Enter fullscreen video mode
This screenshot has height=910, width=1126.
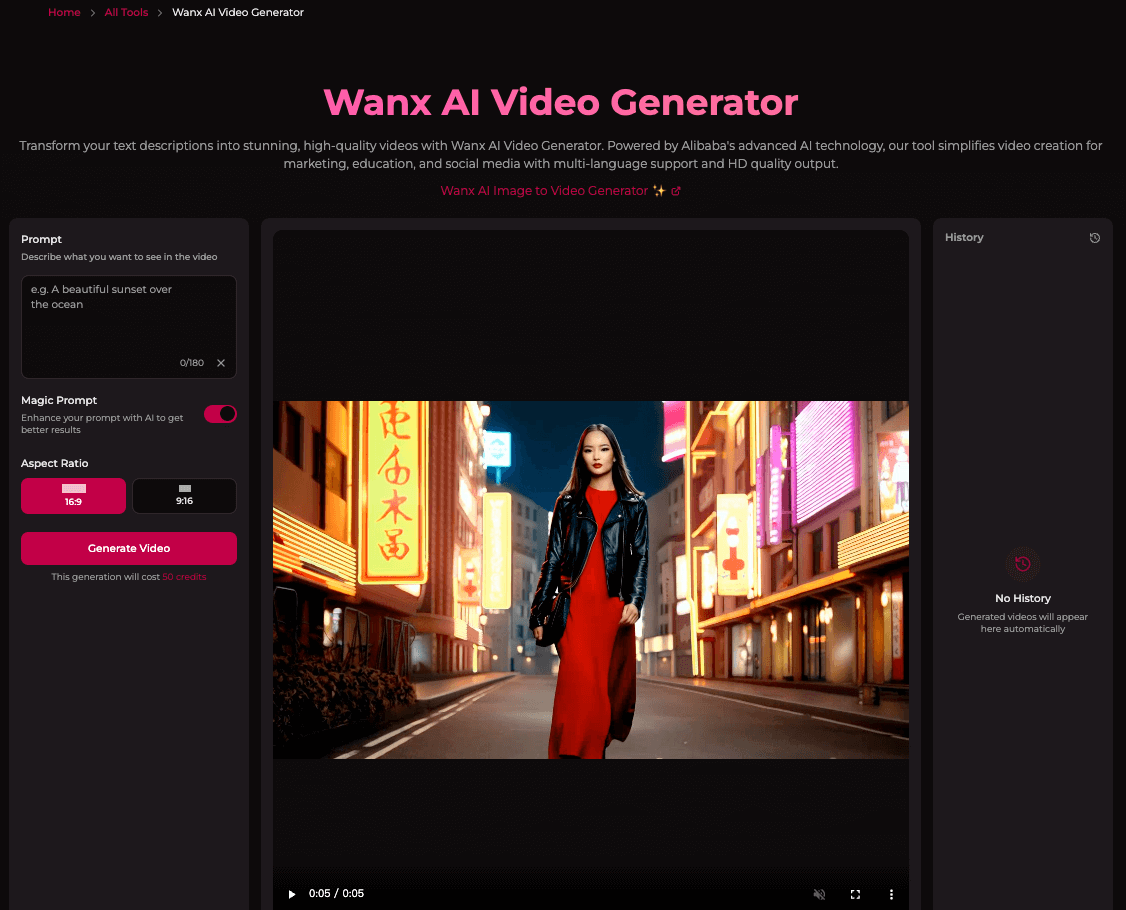855,894
